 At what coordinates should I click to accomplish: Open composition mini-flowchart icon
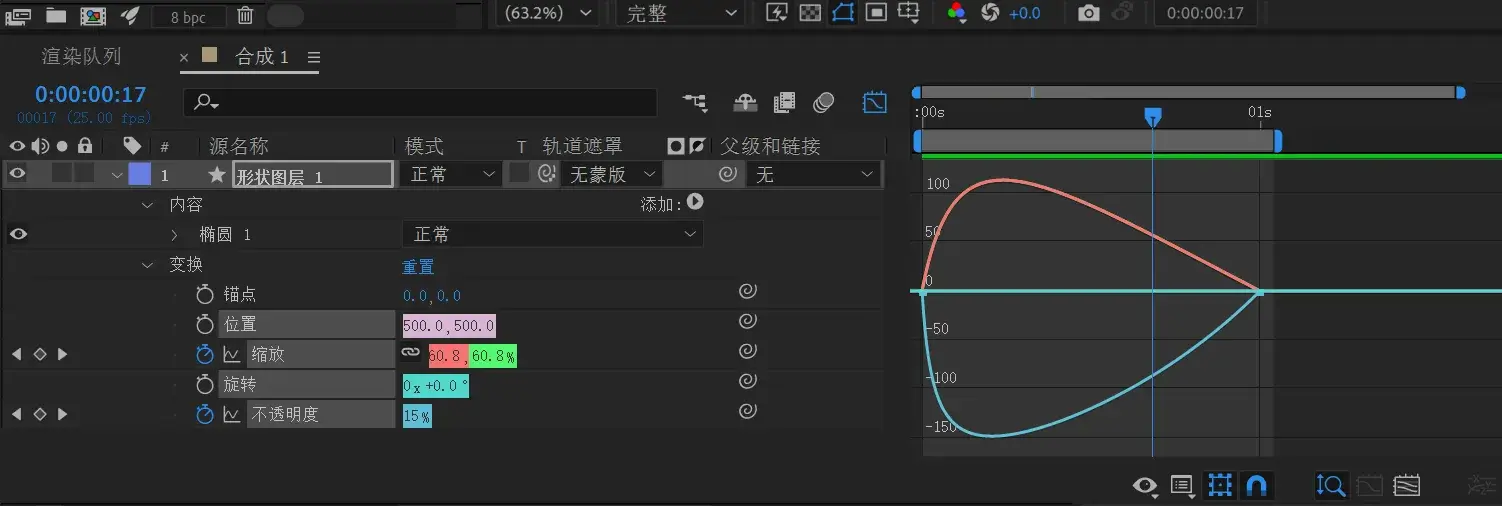click(x=694, y=102)
